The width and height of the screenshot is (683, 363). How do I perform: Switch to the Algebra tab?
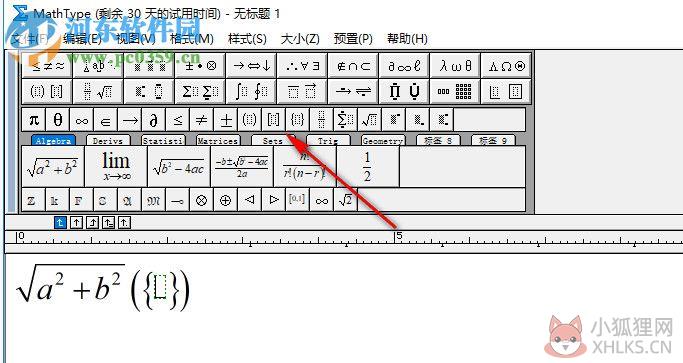(x=53, y=141)
